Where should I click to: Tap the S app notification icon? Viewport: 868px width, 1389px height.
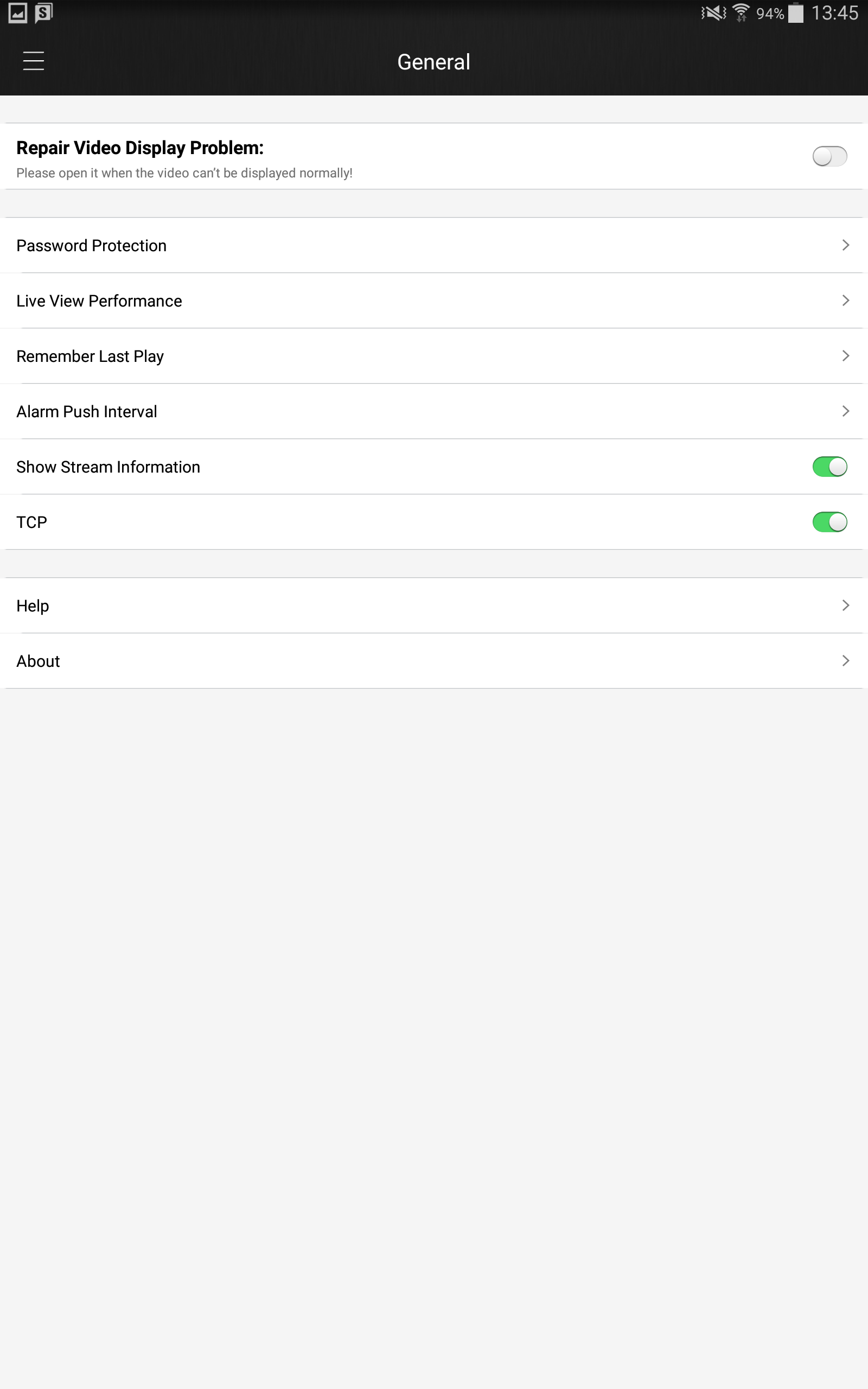click(x=43, y=12)
